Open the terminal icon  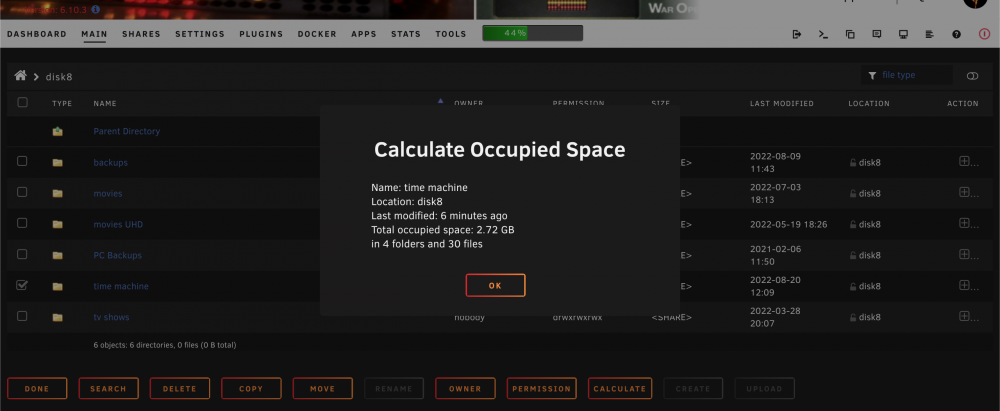pos(823,34)
